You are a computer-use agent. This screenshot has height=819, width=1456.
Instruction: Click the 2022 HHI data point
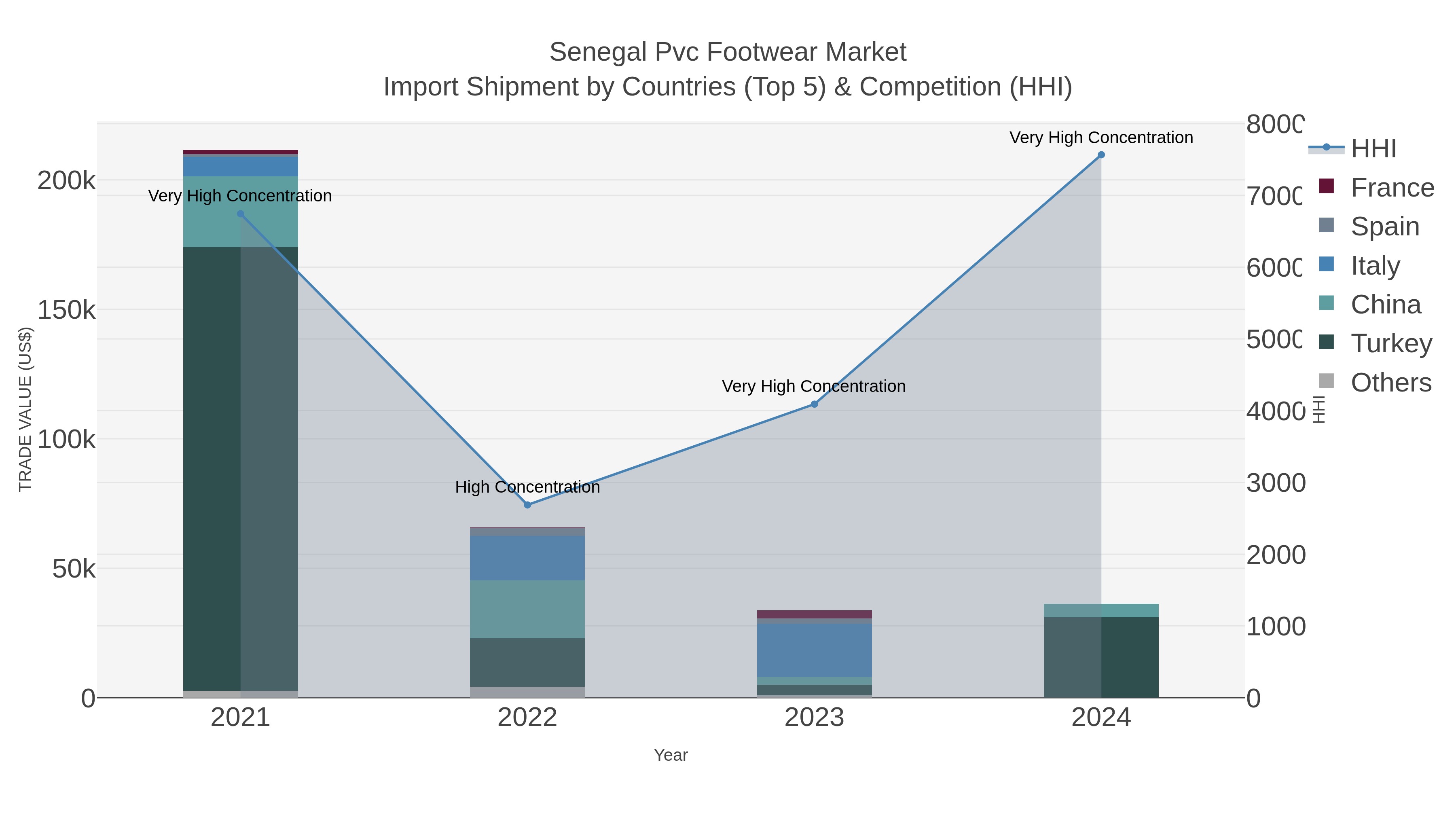tap(527, 505)
